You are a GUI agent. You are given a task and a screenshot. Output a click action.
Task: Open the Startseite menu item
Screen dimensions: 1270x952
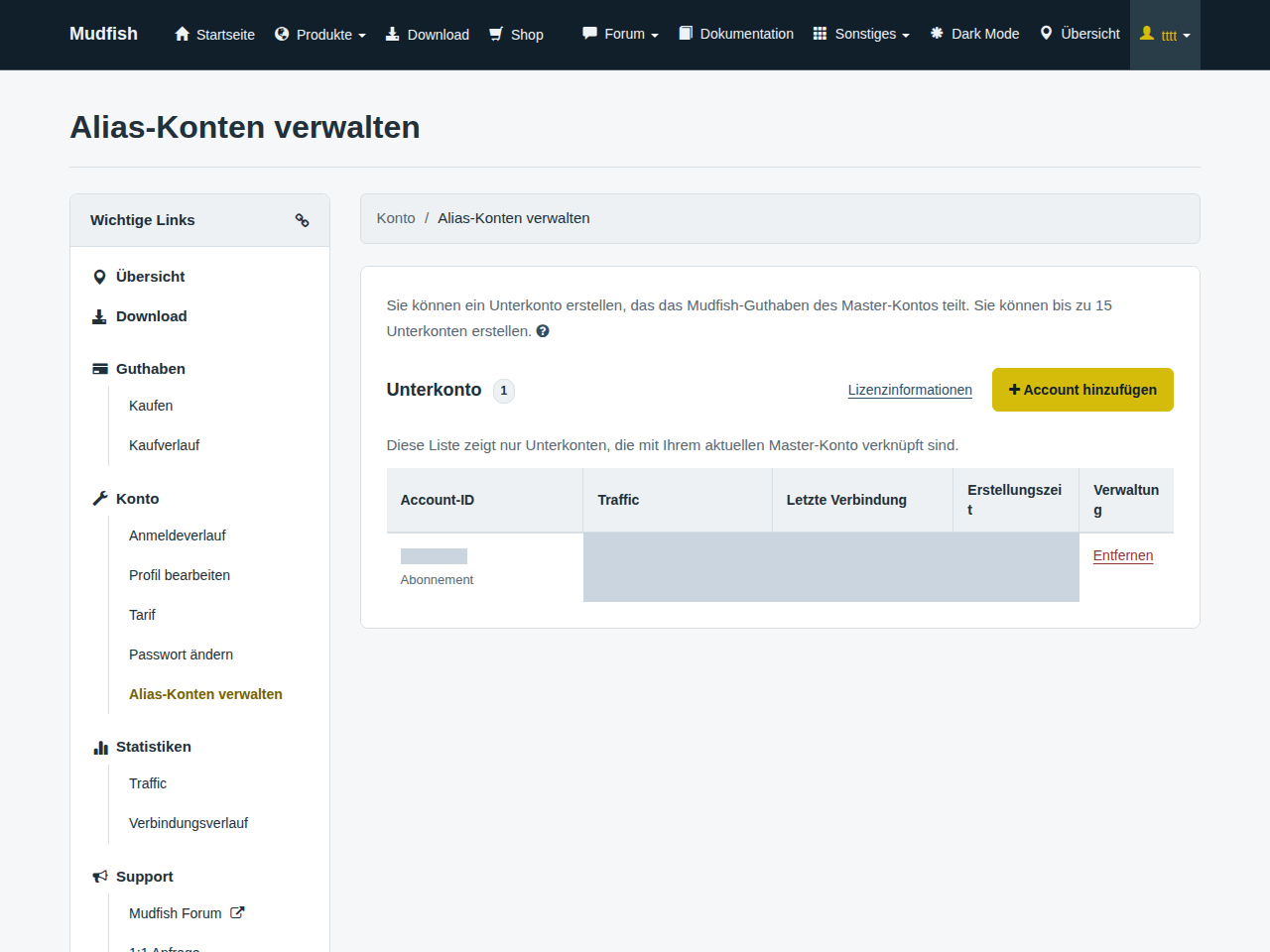coord(214,34)
